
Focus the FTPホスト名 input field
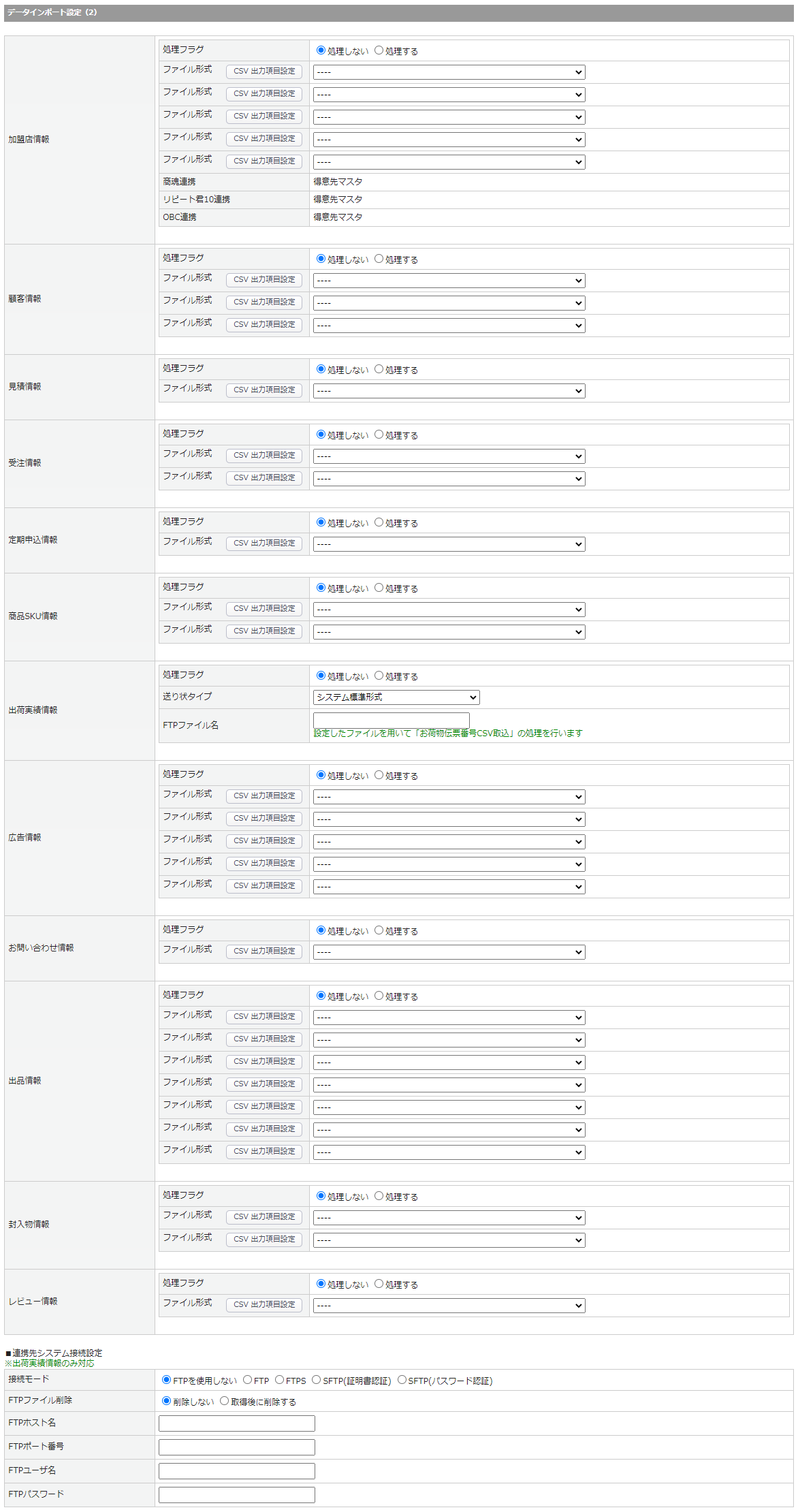tap(236, 1423)
